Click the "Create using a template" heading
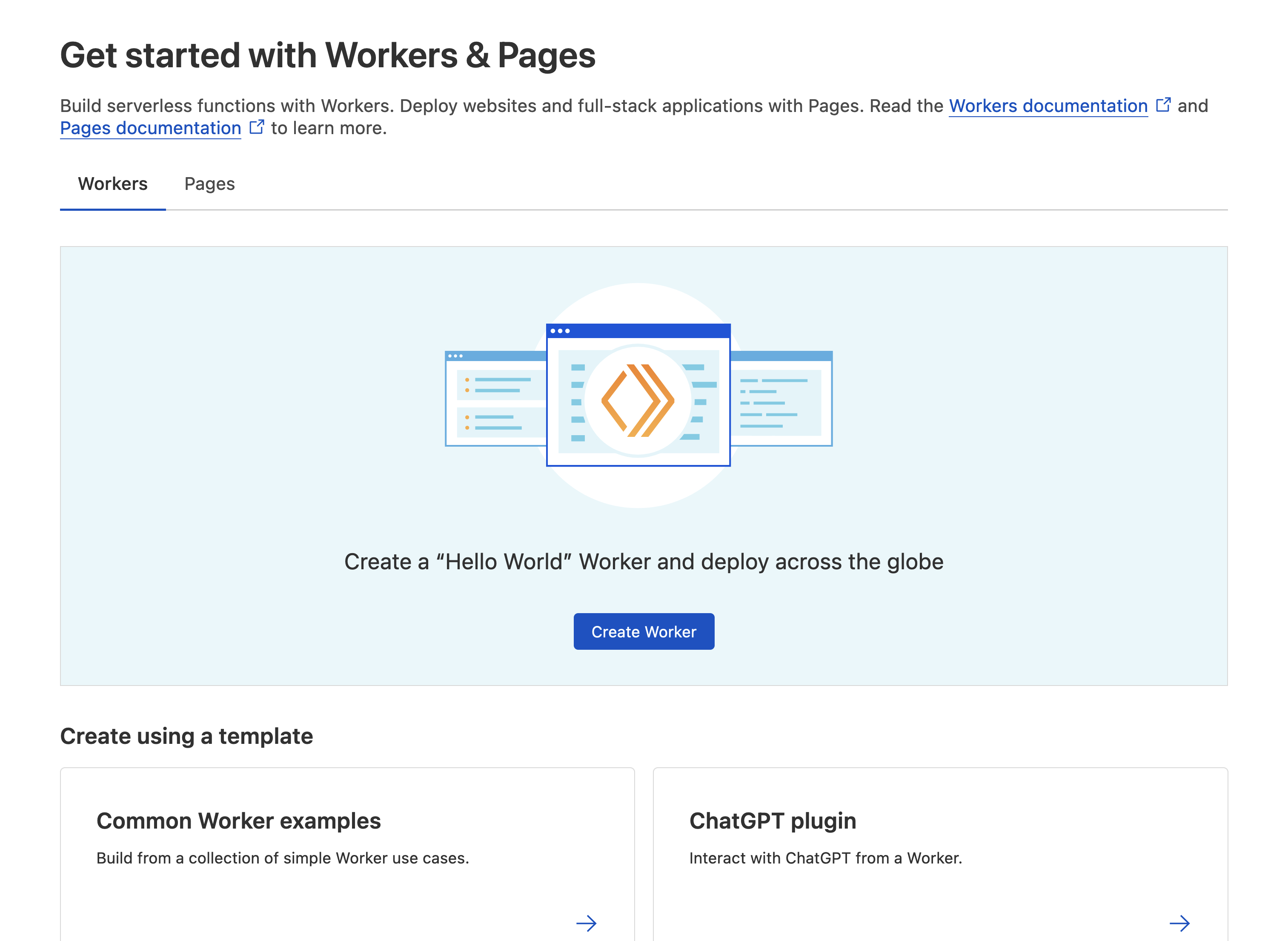This screenshot has height=941, width=1288. (187, 736)
